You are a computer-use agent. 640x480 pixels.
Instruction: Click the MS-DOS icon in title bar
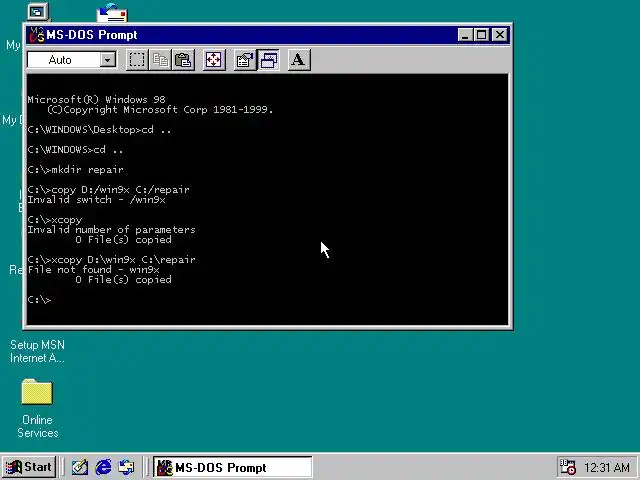[37, 35]
